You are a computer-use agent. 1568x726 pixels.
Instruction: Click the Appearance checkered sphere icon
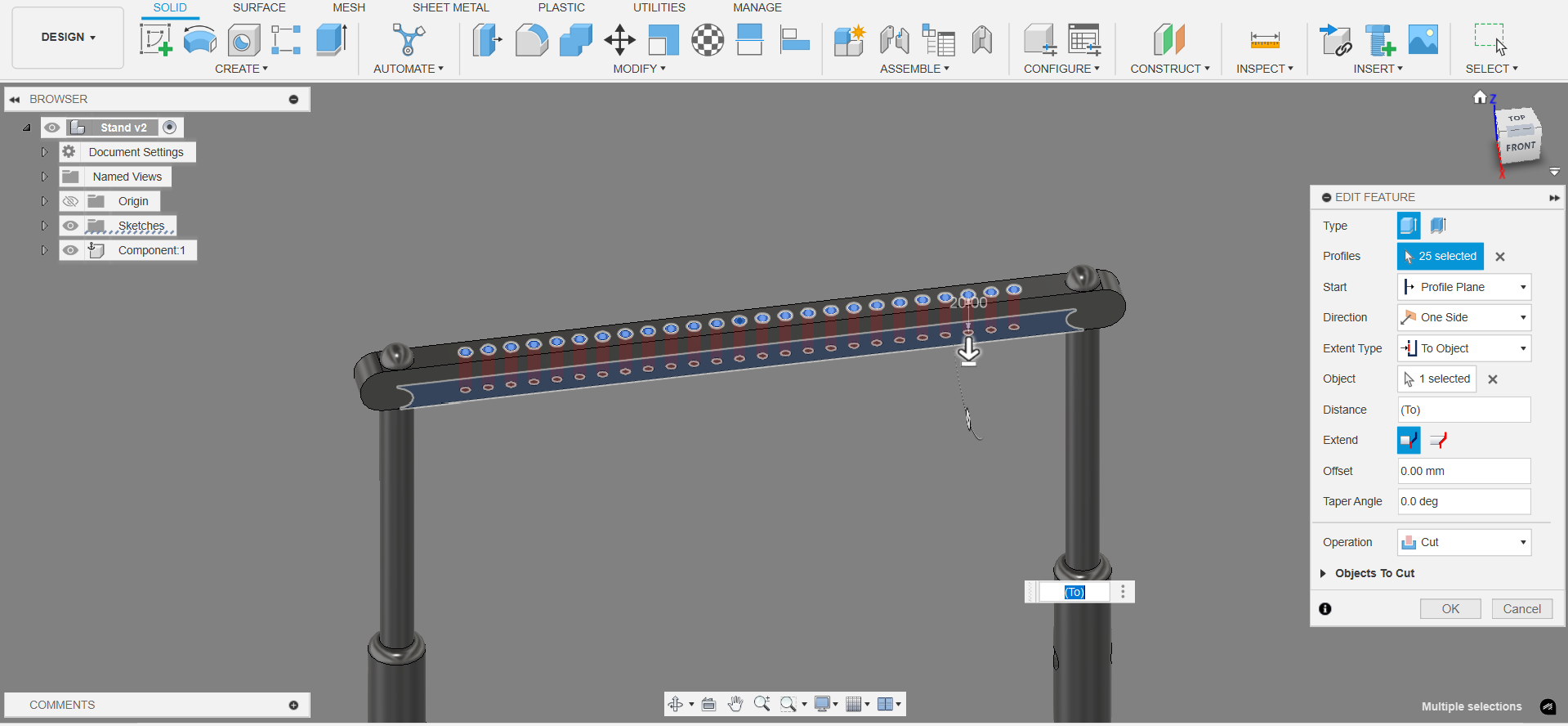[x=708, y=39]
